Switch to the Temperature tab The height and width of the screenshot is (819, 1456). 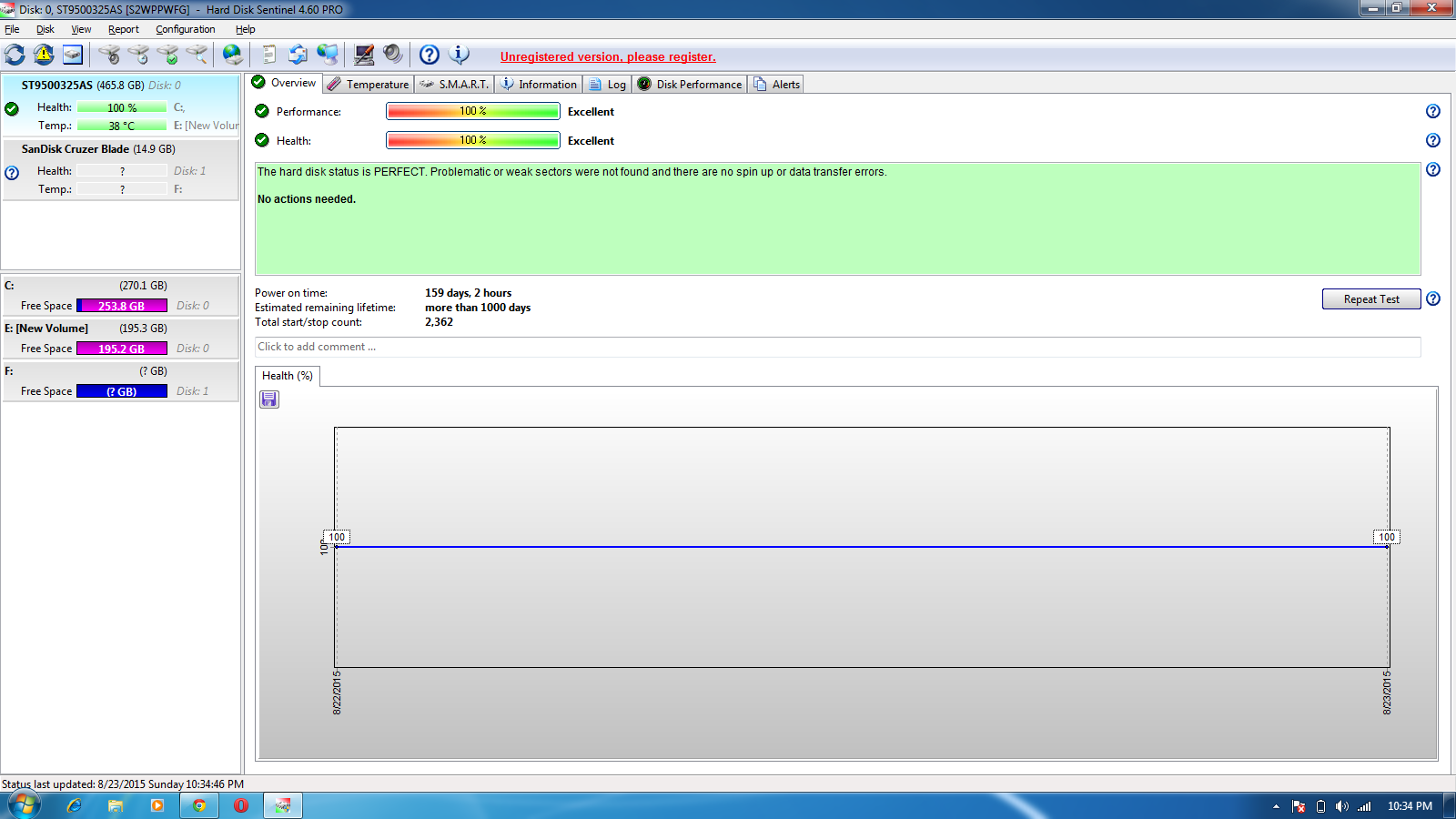pyautogui.click(x=369, y=85)
